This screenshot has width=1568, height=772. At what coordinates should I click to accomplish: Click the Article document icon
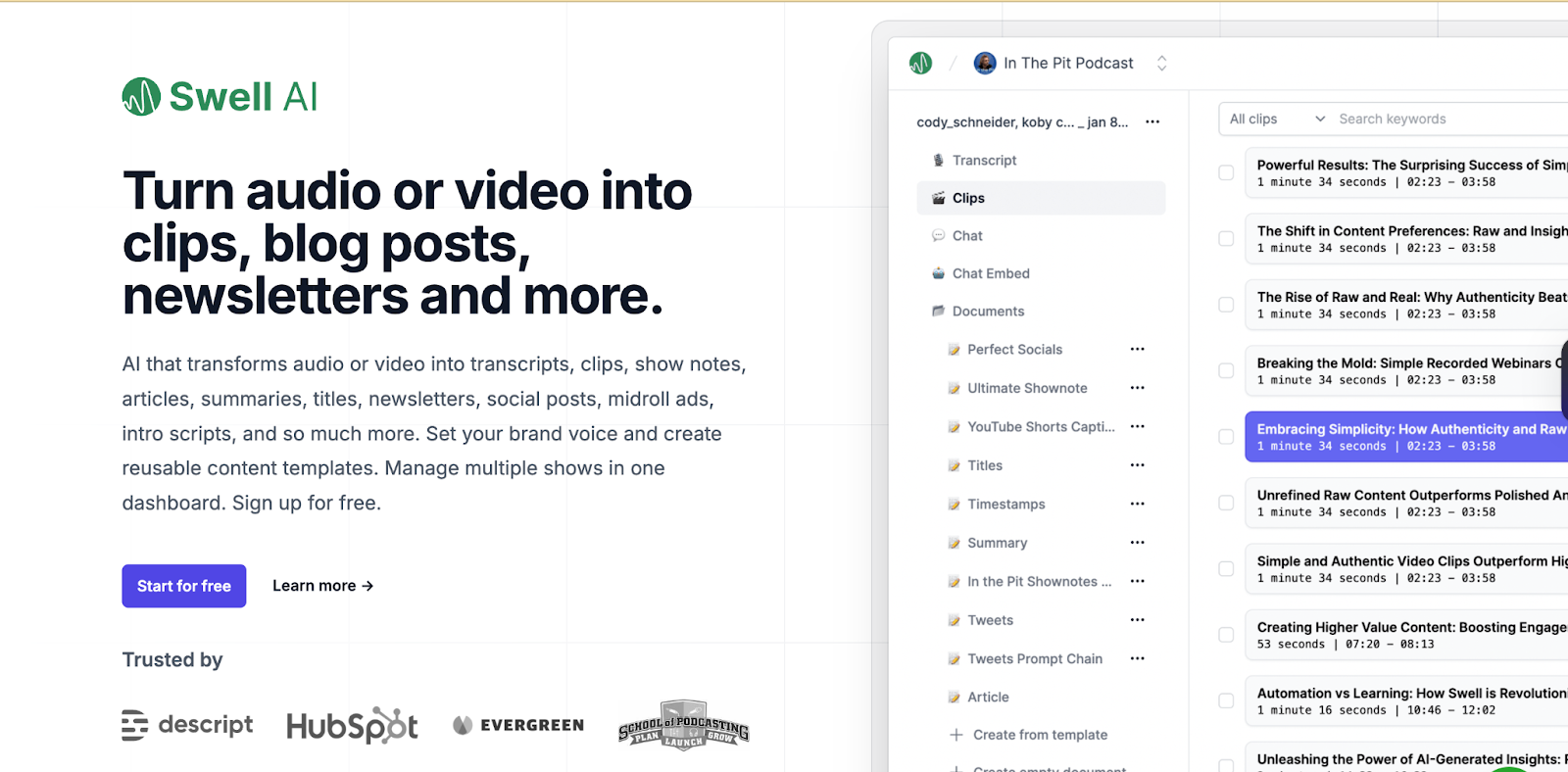click(954, 698)
